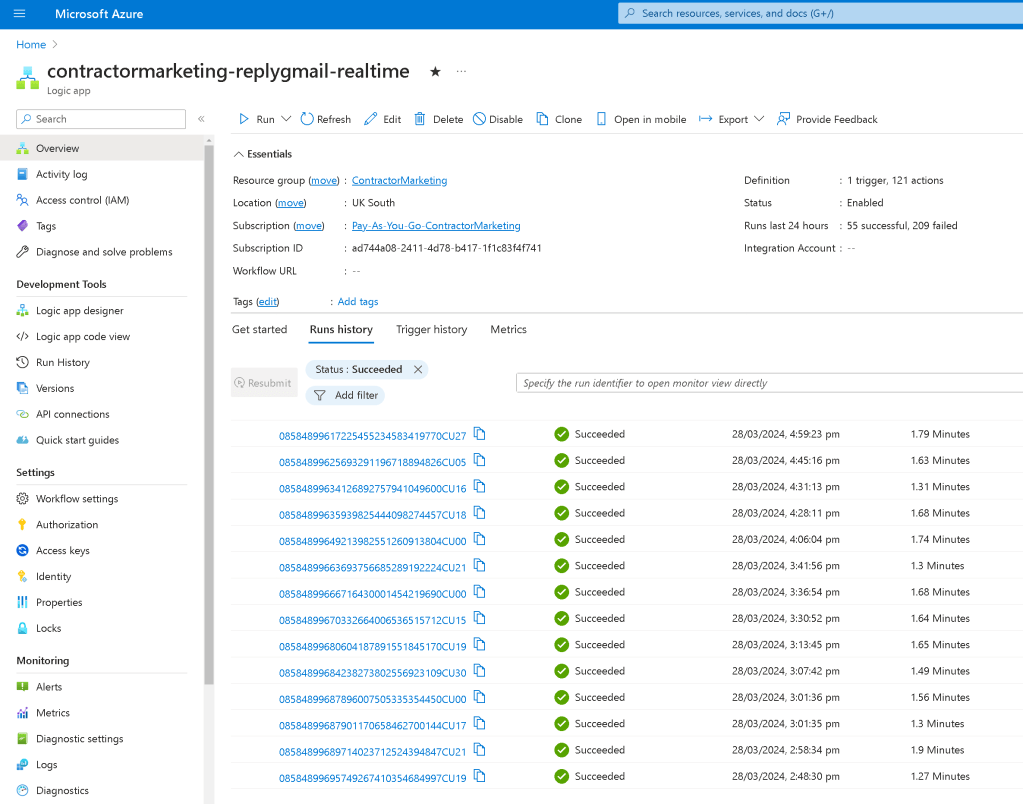Screen dimensions: 1023x804
Task: Copy run ID ending 600CU16
Action: [x=480, y=487]
